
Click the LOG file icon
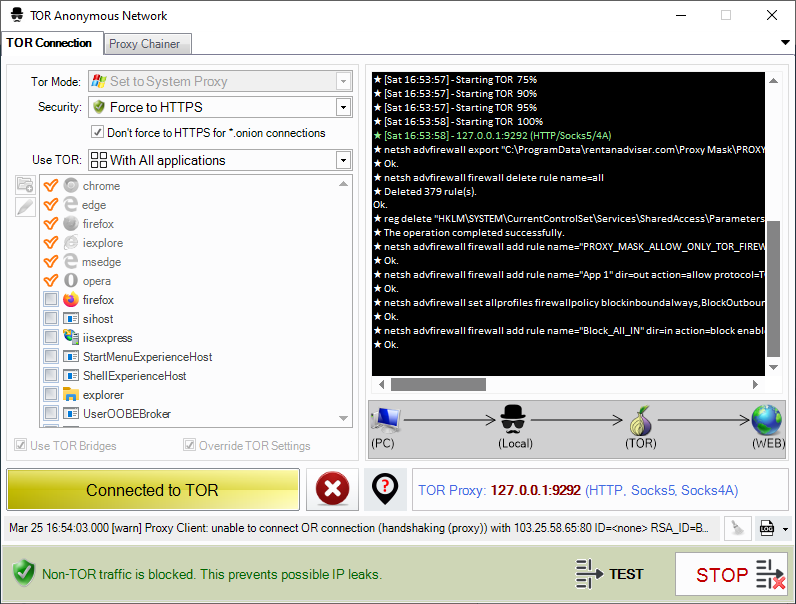tap(767, 529)
